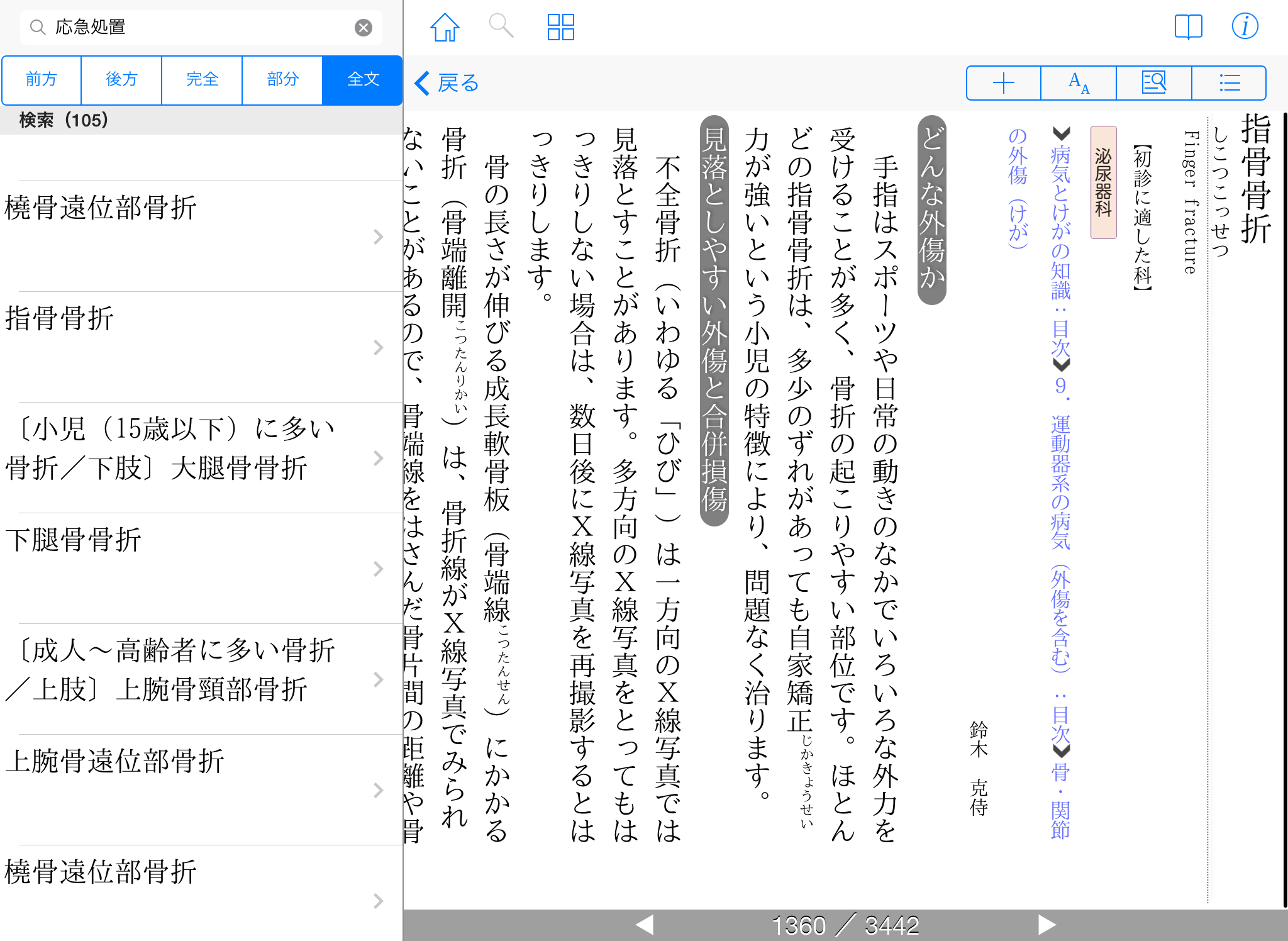Go back with 戻る button

tap(448, 83)
